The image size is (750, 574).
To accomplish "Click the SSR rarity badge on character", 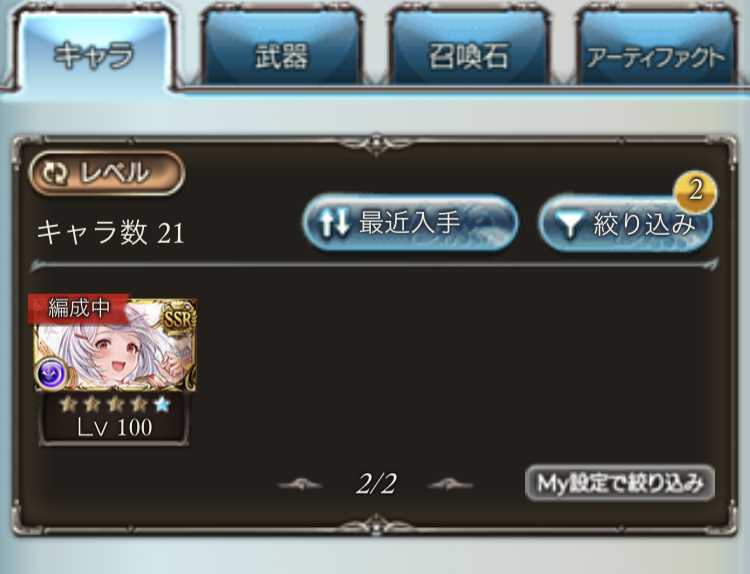I will [x=177, y=318].
